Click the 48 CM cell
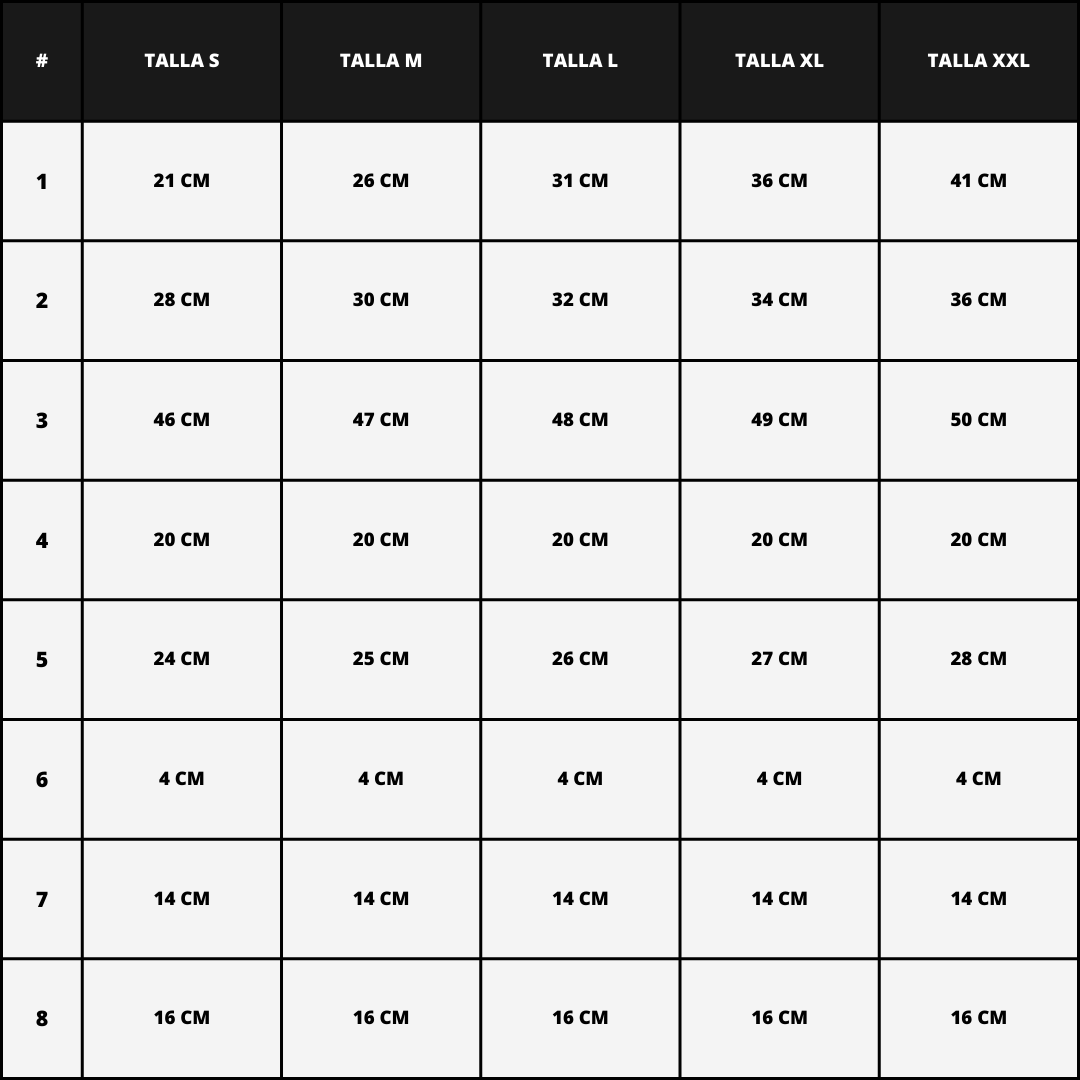 [580, 420]
